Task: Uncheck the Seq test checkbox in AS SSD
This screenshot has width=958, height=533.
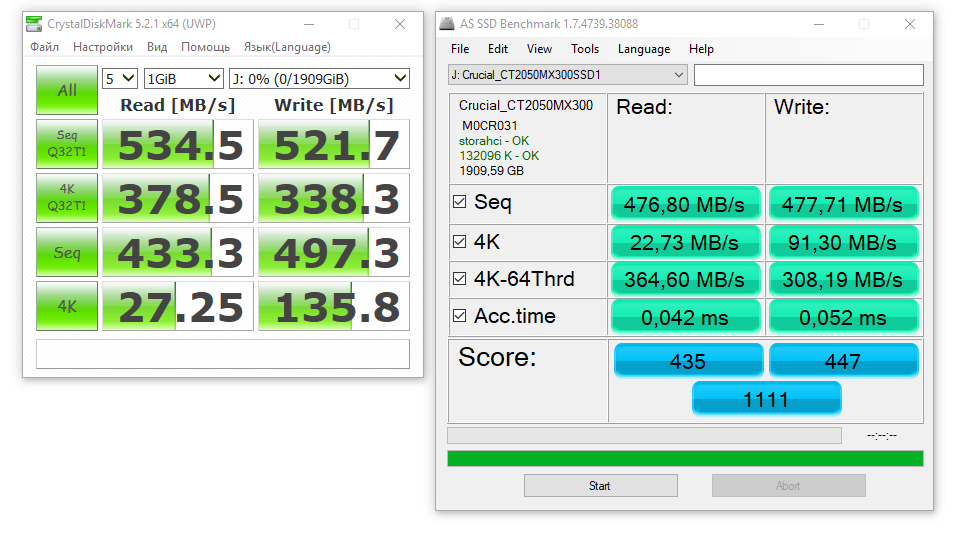Action: pyautogui.click(x=459, y=202)
